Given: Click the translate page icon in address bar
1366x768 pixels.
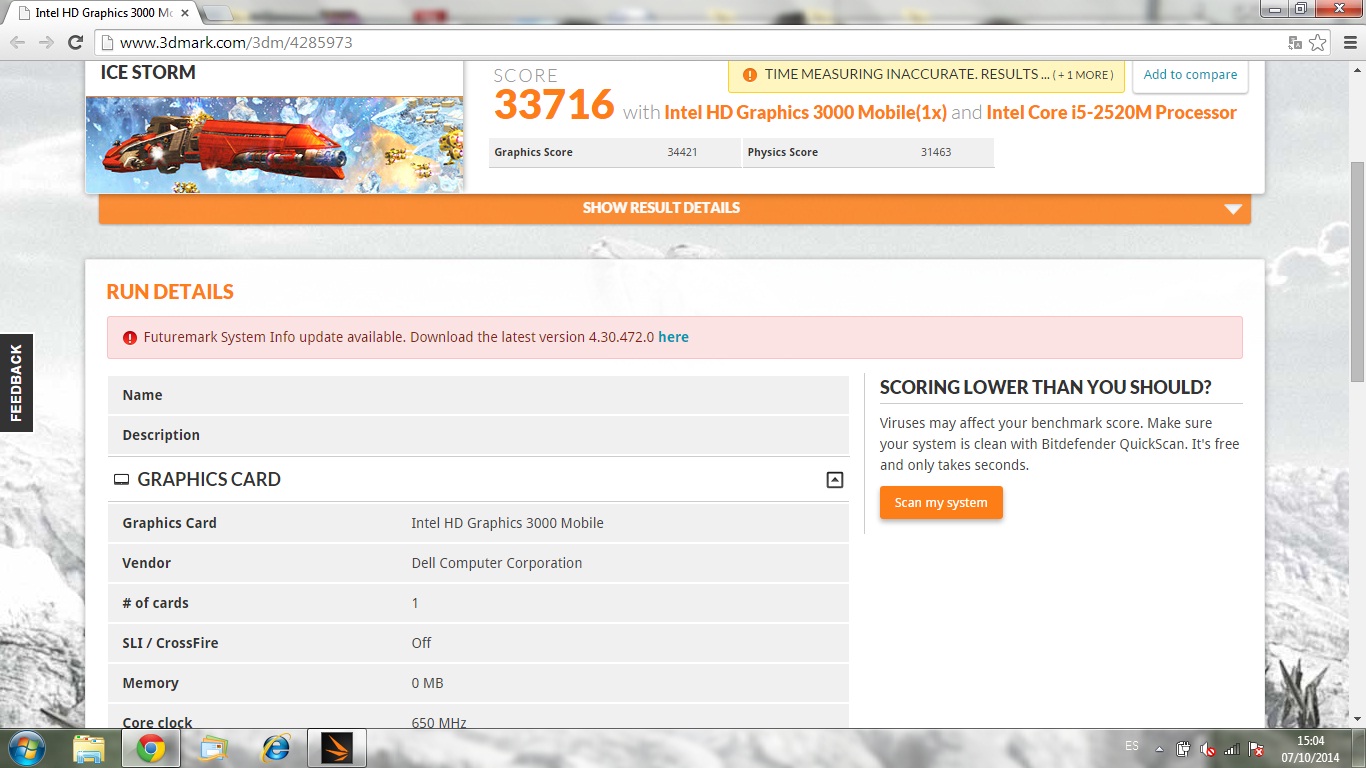Looking at the screenshot, I should [x=1295, y=43].
